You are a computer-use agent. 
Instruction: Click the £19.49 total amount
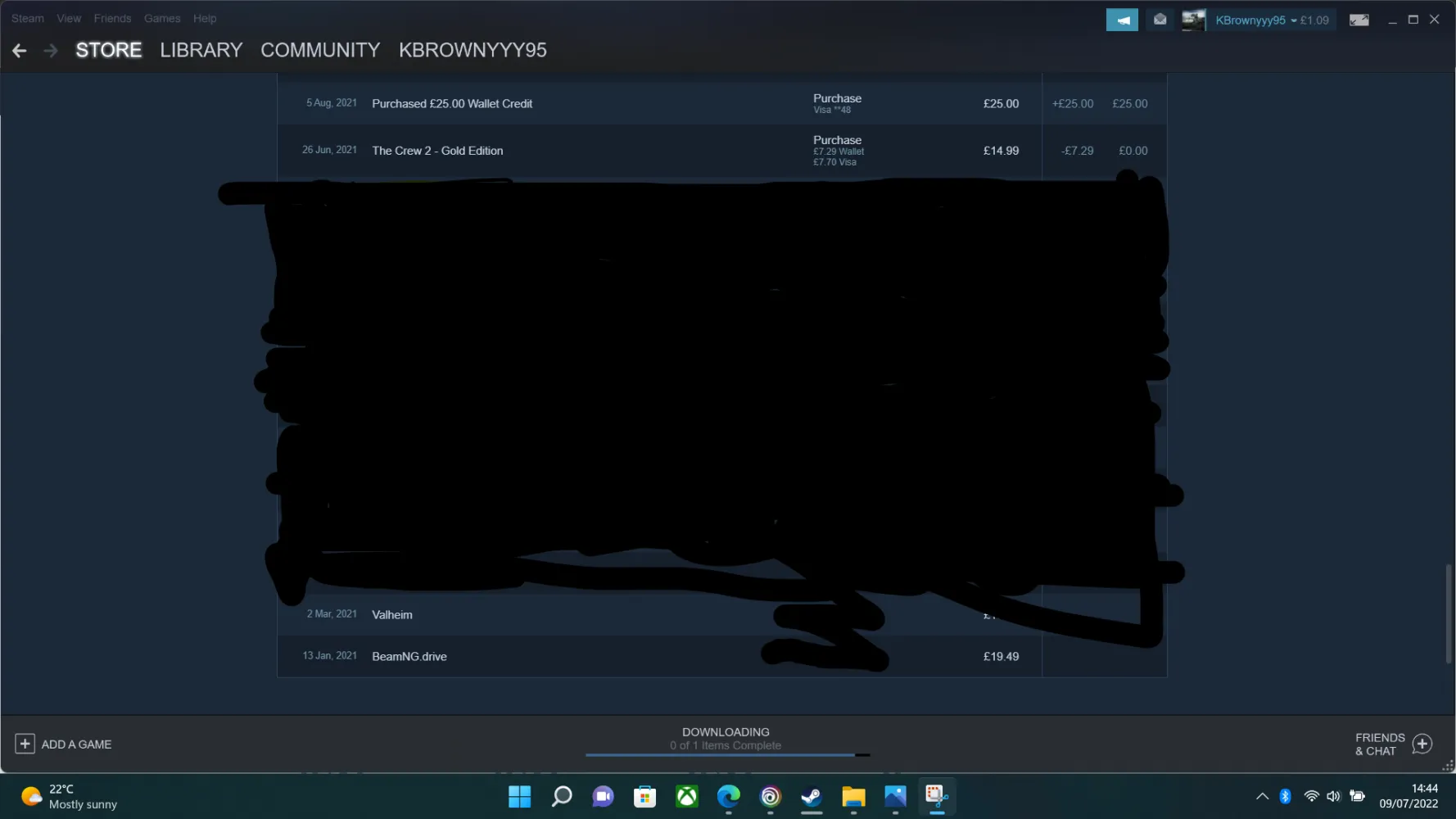pyautogui.click(x=1001, y=657)
